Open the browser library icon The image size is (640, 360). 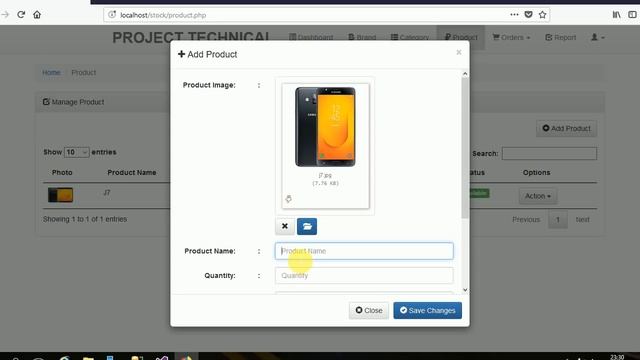tap(616, 15)
